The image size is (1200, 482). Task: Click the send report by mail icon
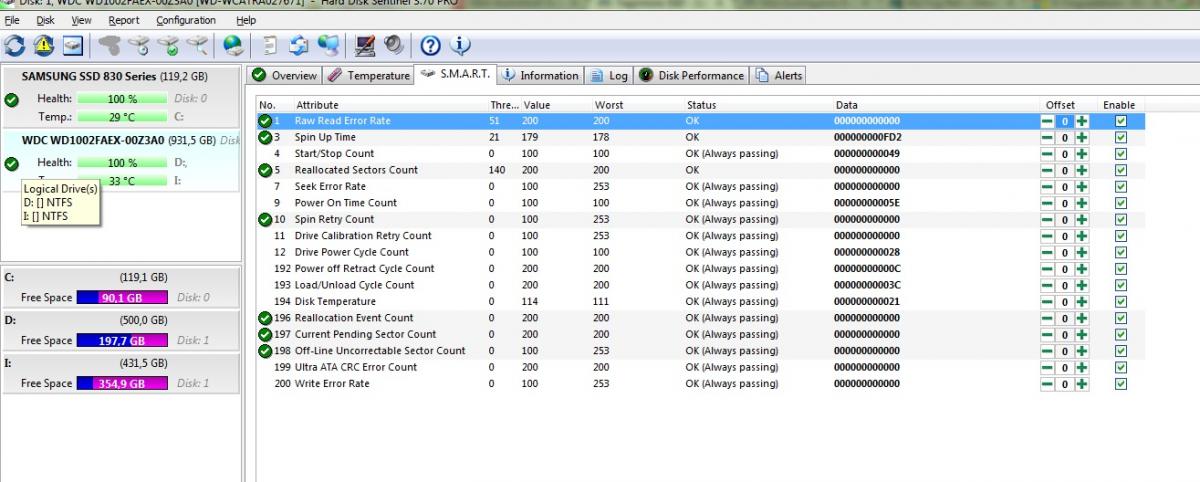coord(298,45)
